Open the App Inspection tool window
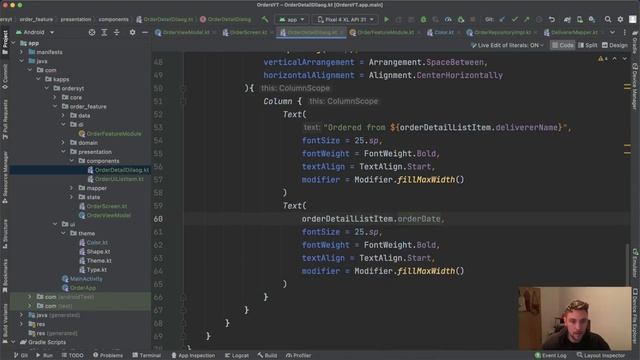640x360 pixels. (193, 356)
